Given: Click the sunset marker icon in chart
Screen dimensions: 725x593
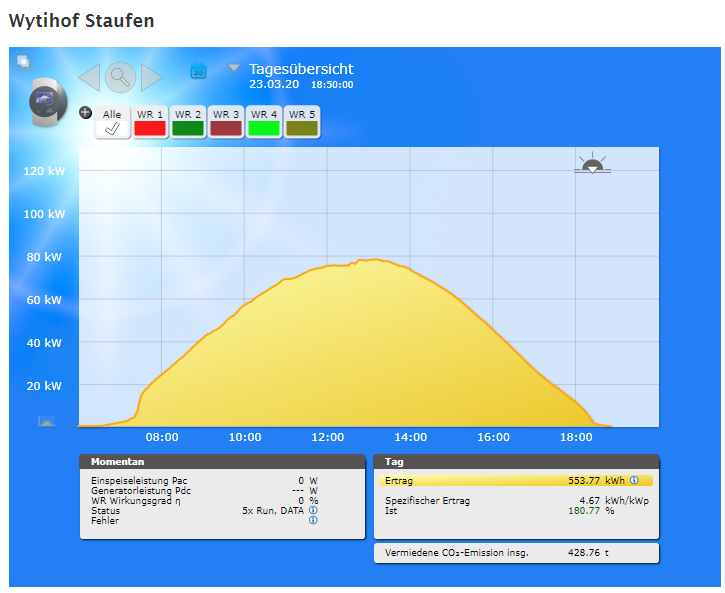Looking at the screenshot, I should tap(592, 163).
